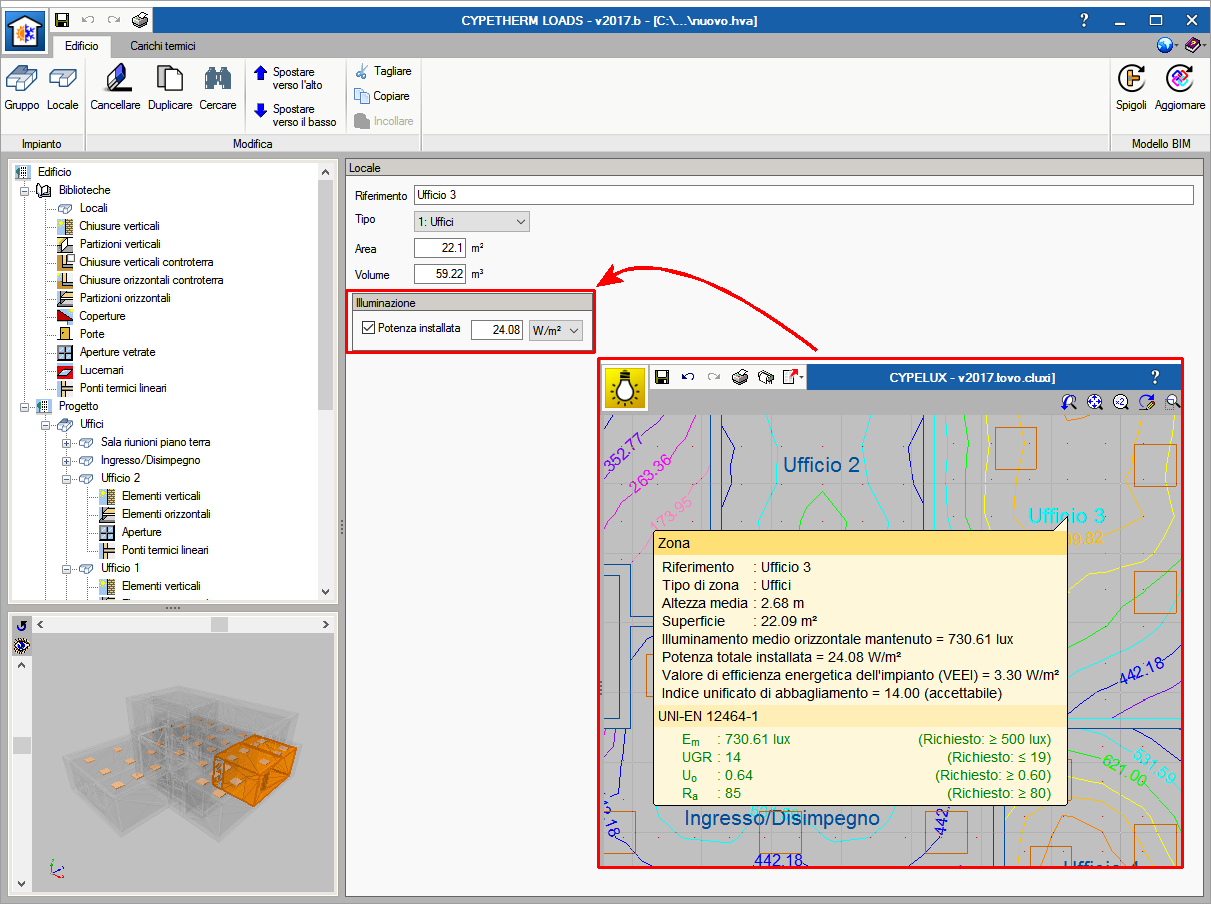Image resolution: width=1211 pixels, height=904 pixels.
Task: Select Aperture under Ufficio 2
Action: point(142,532)
